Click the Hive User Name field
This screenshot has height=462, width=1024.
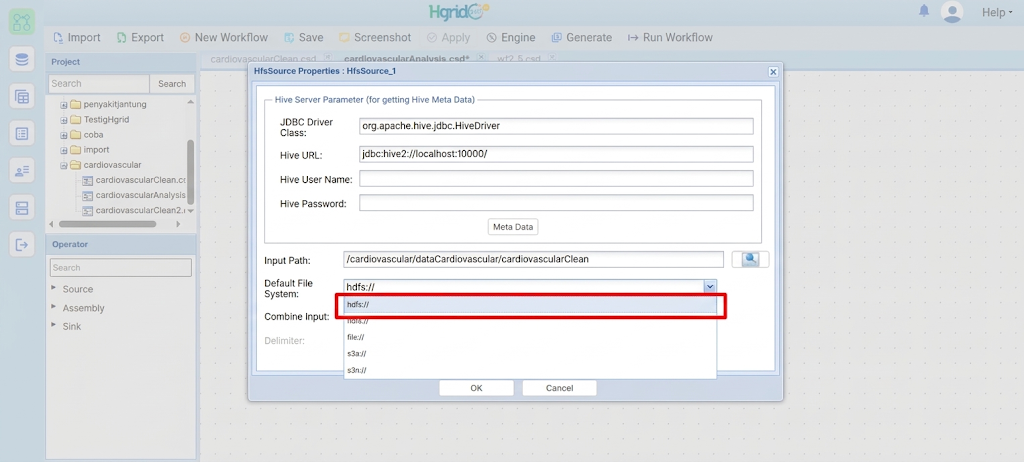point(556,178)
